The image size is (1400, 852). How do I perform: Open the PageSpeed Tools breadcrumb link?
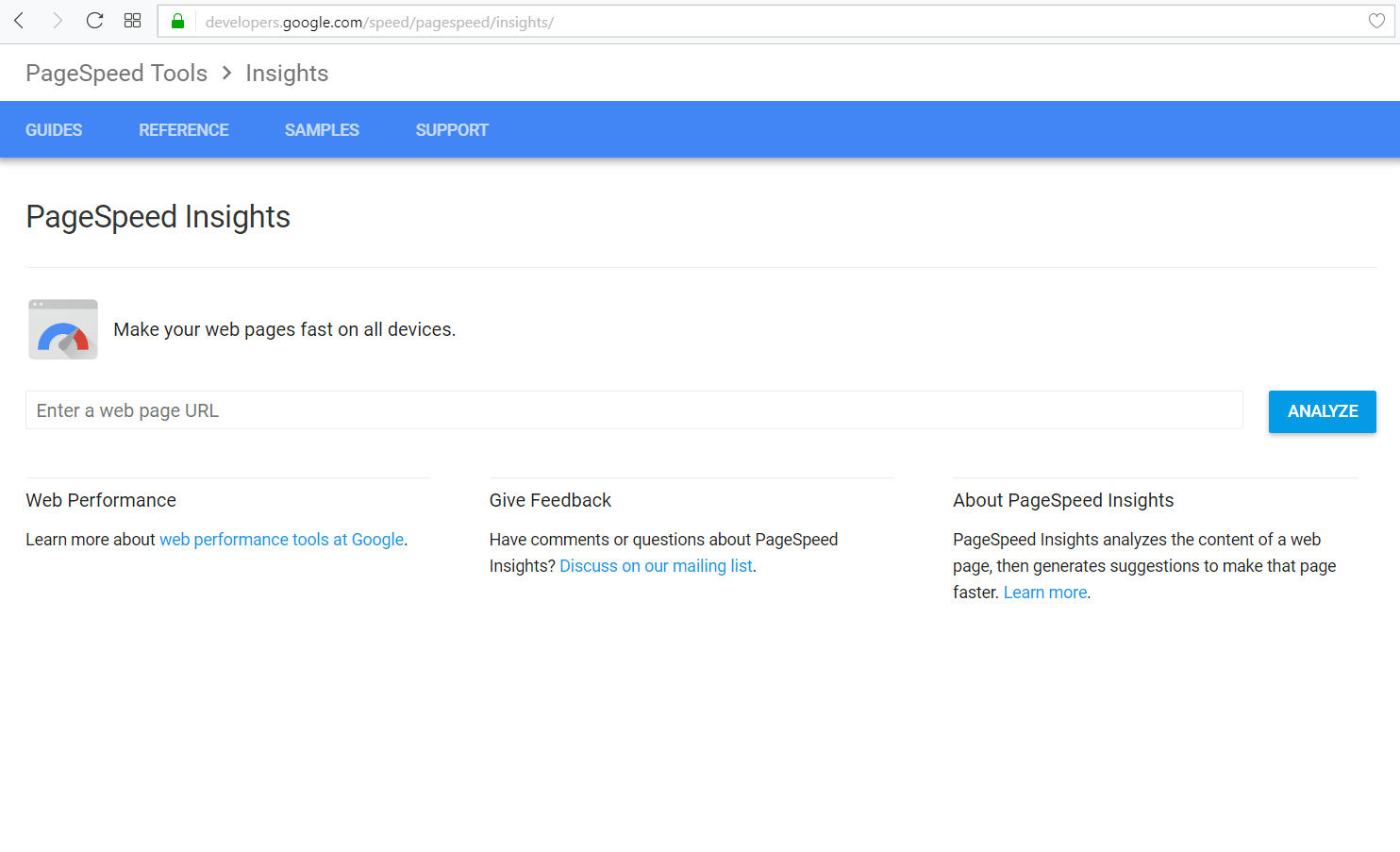pos(117,73)
